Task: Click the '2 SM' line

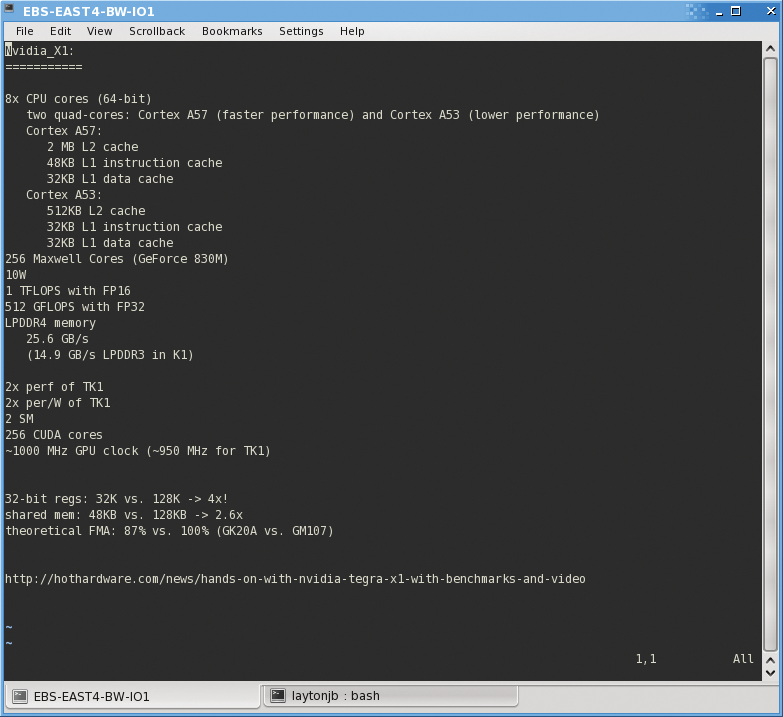Action: (x=19, y=418)
